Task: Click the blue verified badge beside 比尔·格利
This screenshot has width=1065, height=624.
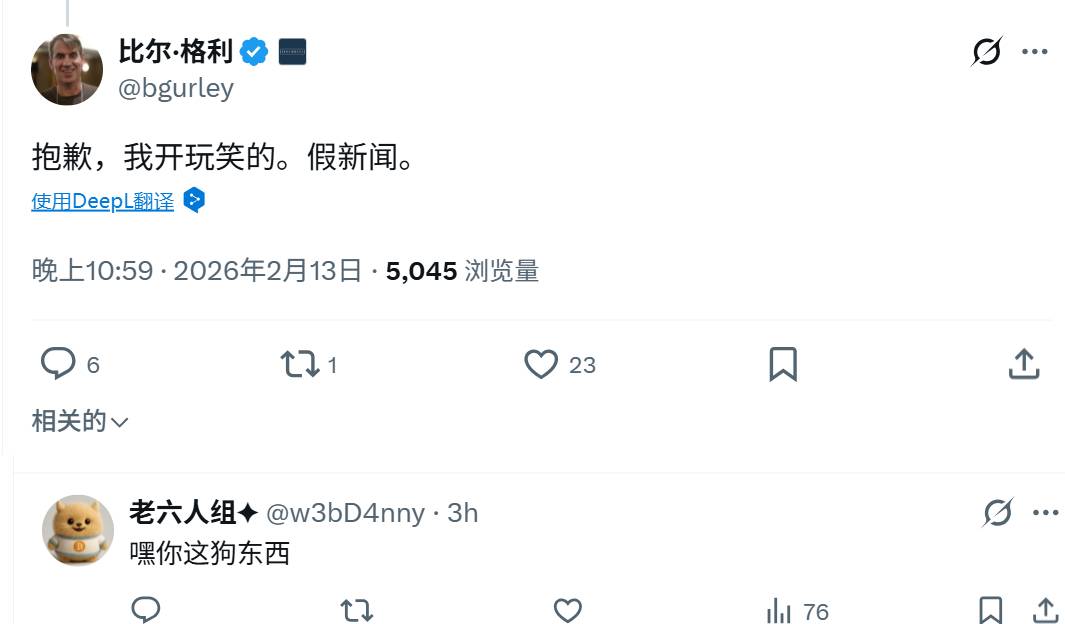Action: (254, 51)
